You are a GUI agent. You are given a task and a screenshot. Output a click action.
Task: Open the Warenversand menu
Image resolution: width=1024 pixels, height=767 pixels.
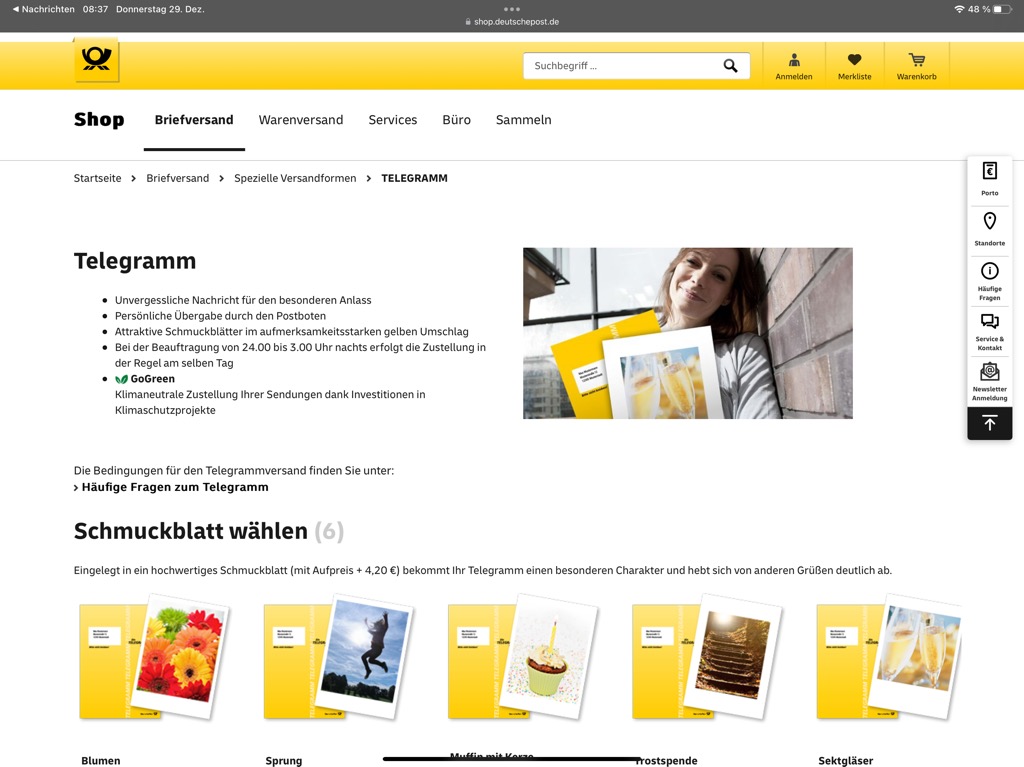(x=301, y=120)
